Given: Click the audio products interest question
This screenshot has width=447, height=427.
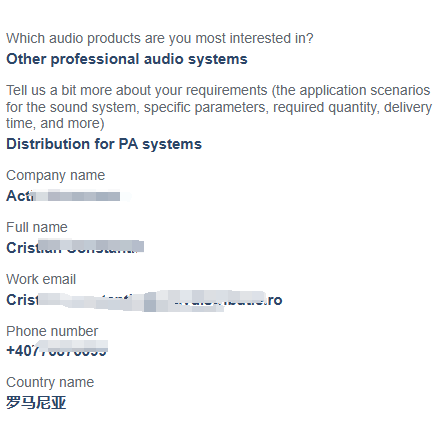Looking at the screenshot, I should 160,38.
